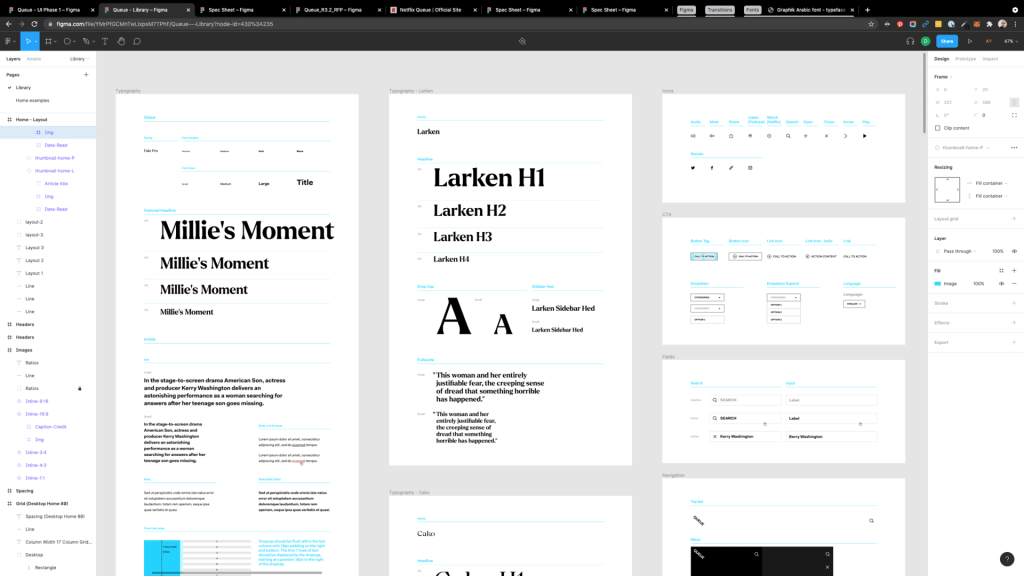Select the Comment tool
1024x576 pixels.
137,41
